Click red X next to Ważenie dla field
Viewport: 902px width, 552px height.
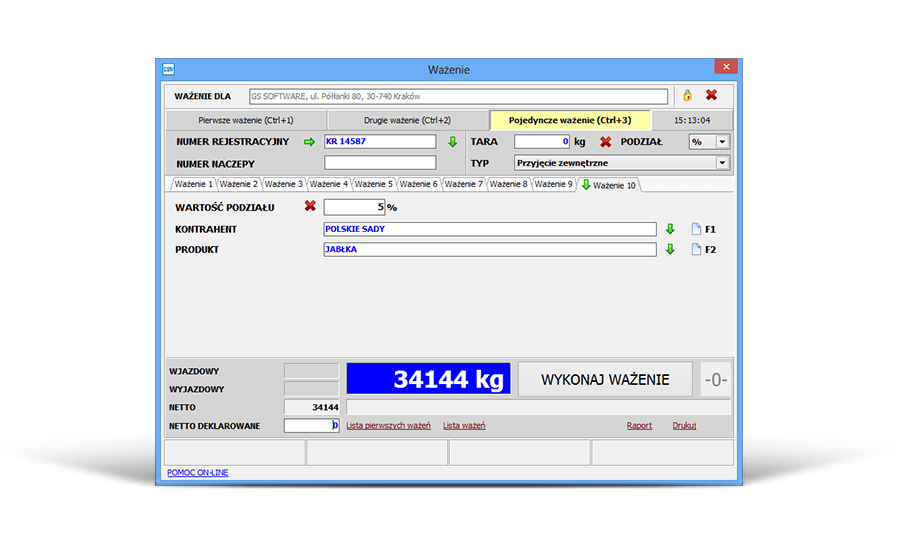click(x=711, y=96)
